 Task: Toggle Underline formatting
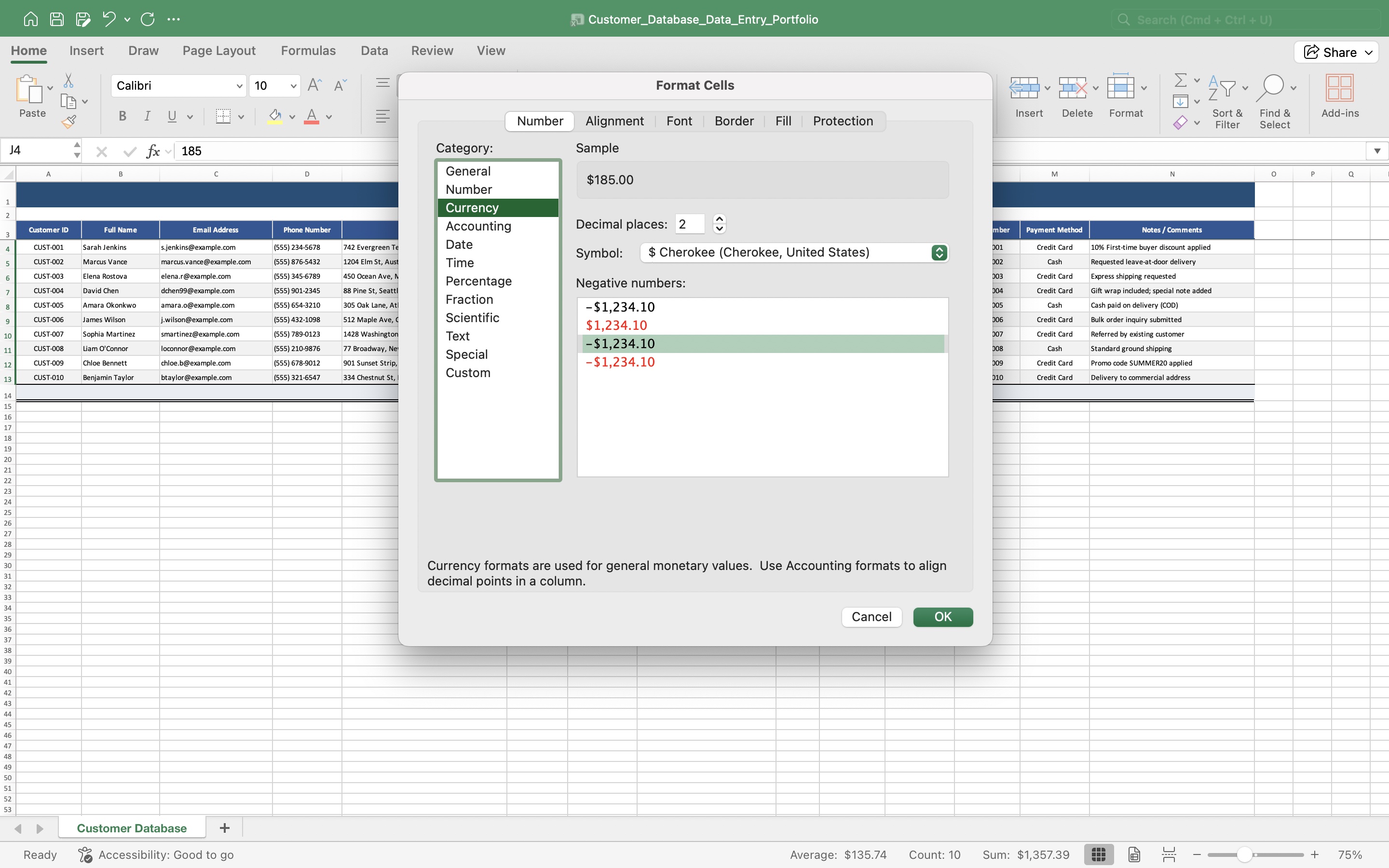172,117
